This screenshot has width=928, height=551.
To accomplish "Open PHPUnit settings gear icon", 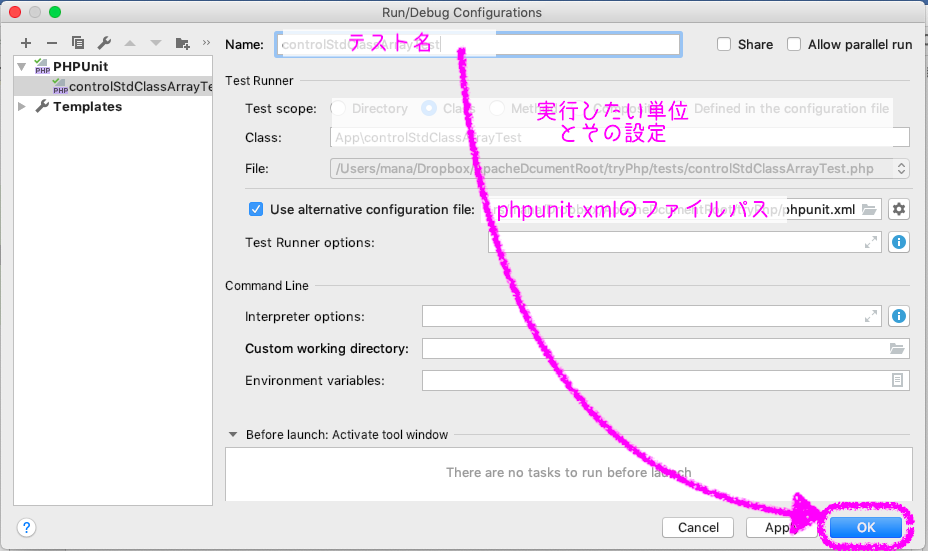I will click(898, 209).
